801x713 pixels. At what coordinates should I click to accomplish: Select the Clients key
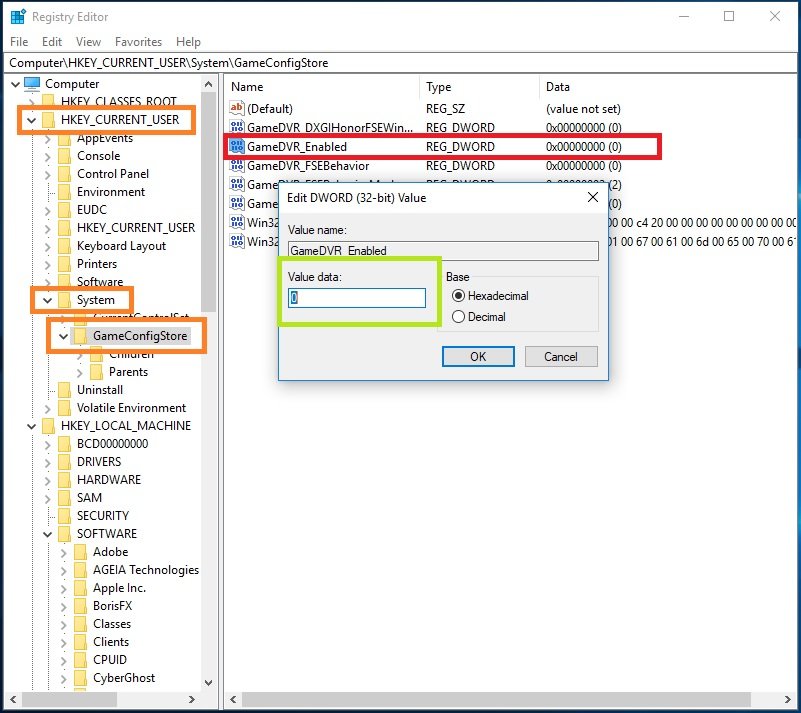point(111,641)
